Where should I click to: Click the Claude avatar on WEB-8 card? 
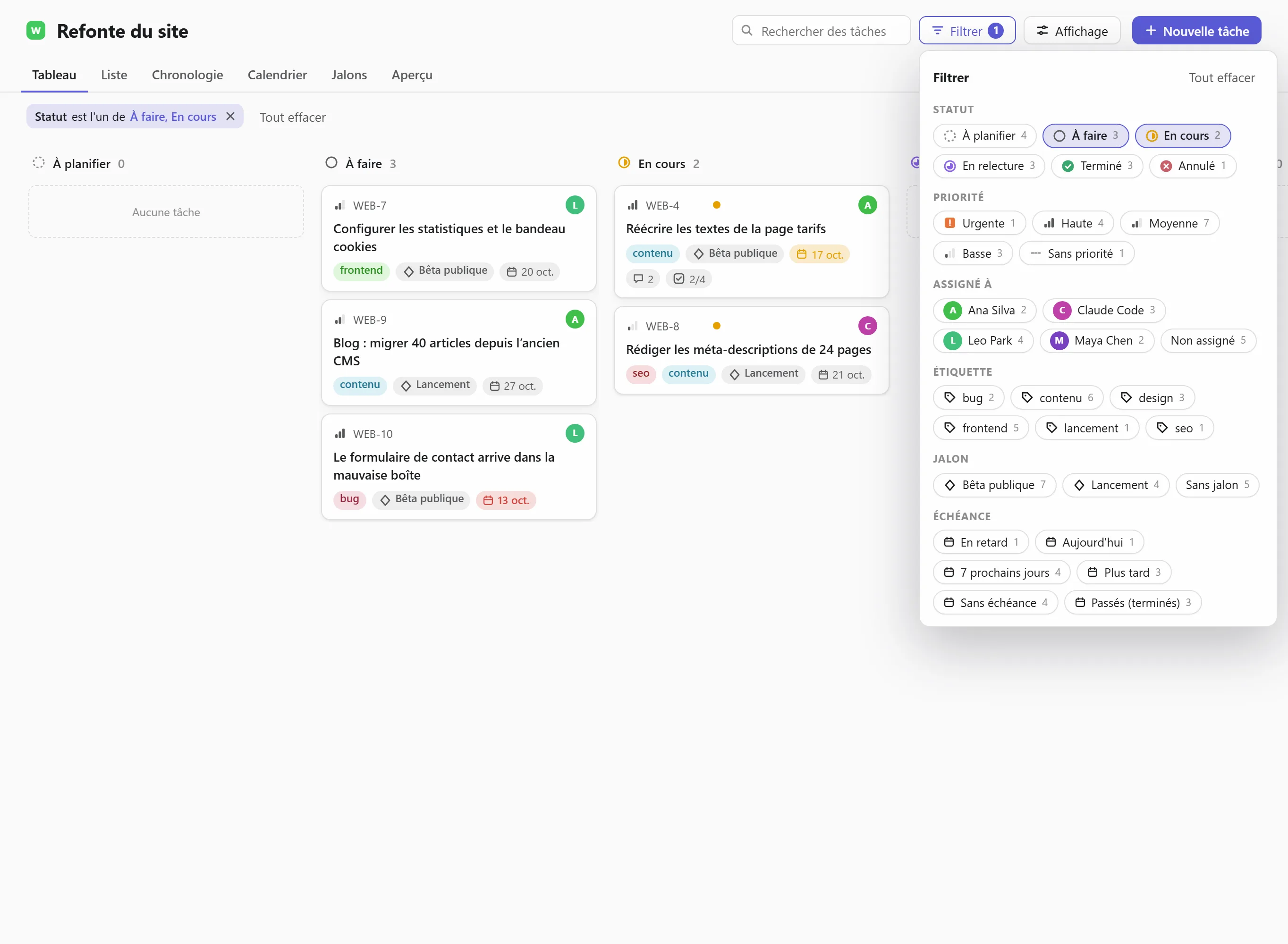[x=867, y=326]
